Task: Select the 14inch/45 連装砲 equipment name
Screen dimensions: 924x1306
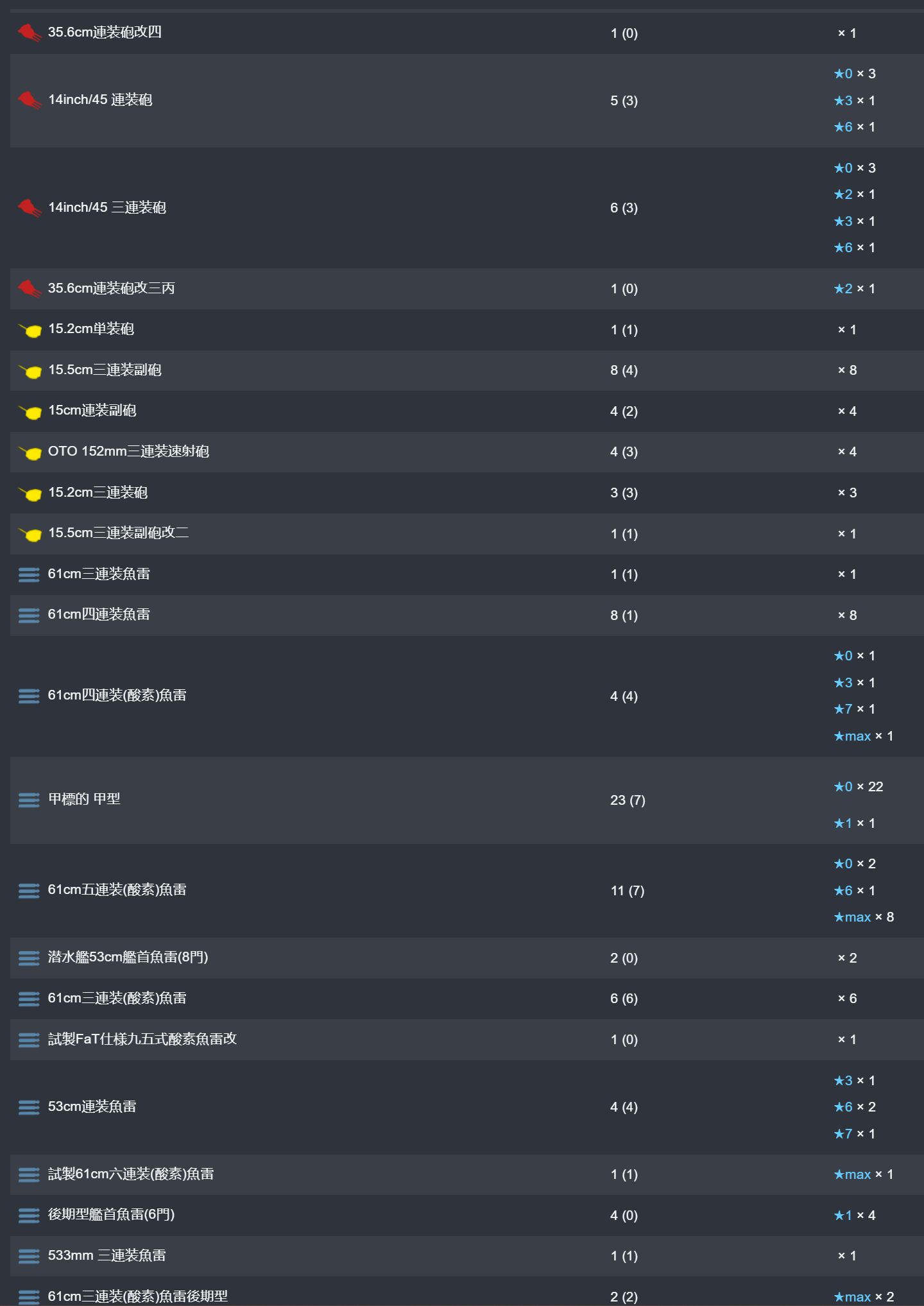Action: click(100, 100)
